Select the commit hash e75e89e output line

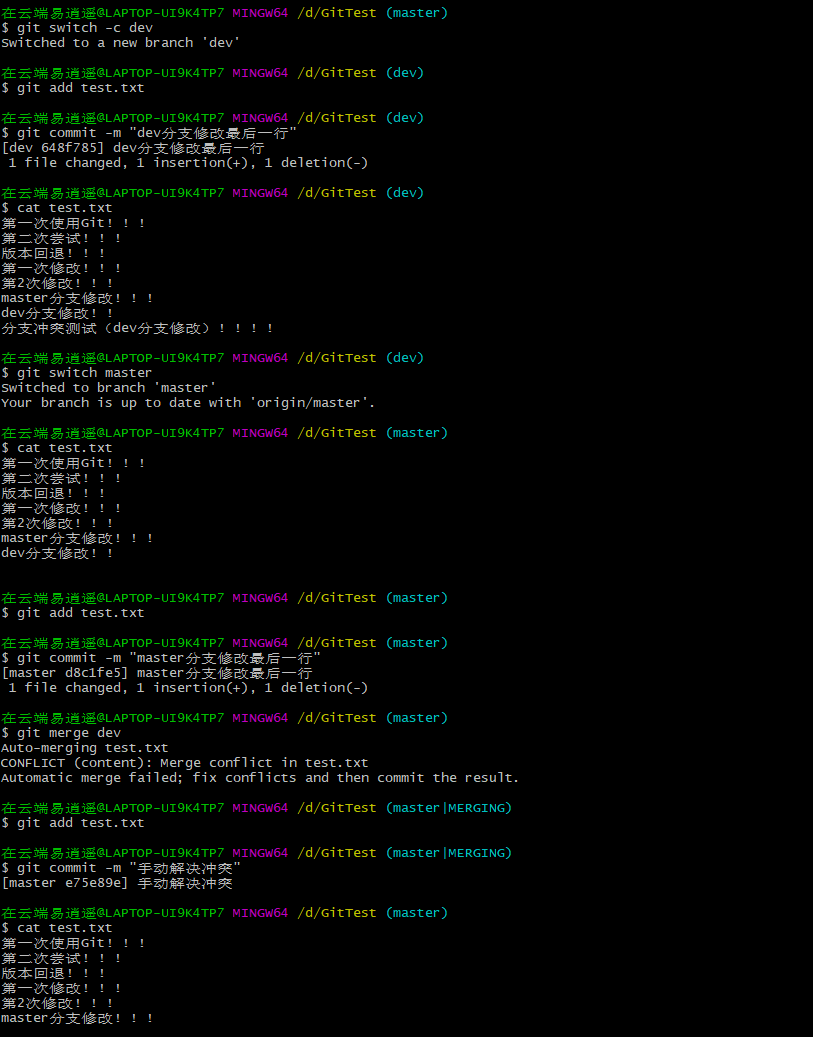pos(116,883)
